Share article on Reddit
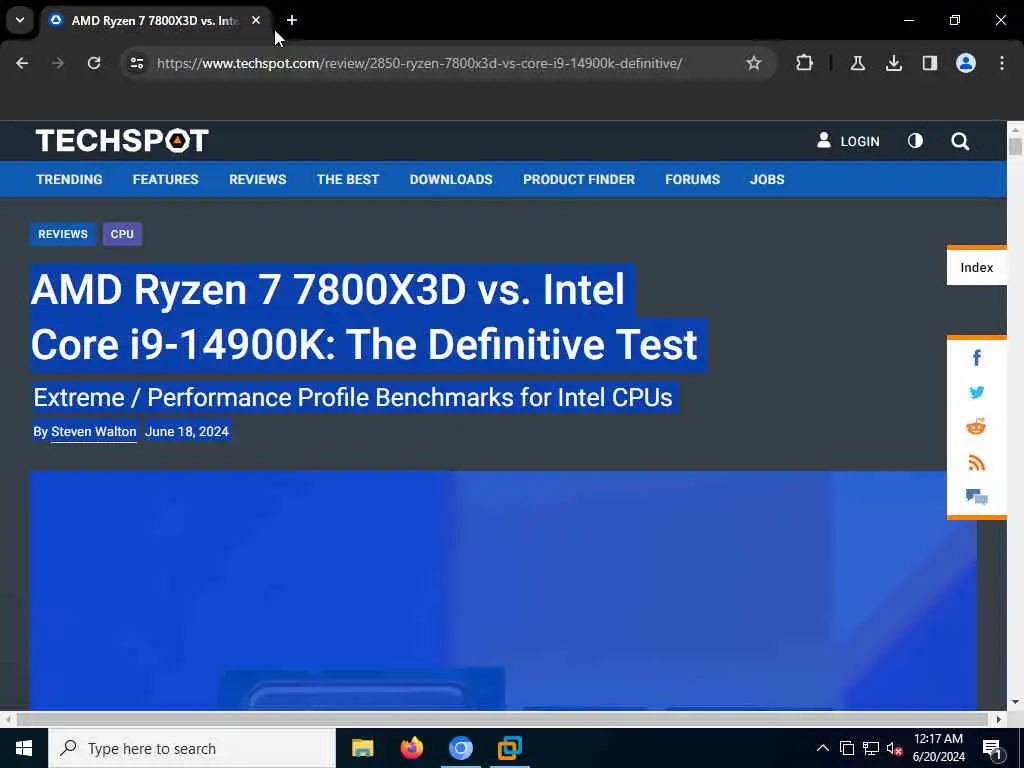This screenshot has height=768, width=1024. tap(976, 427)
